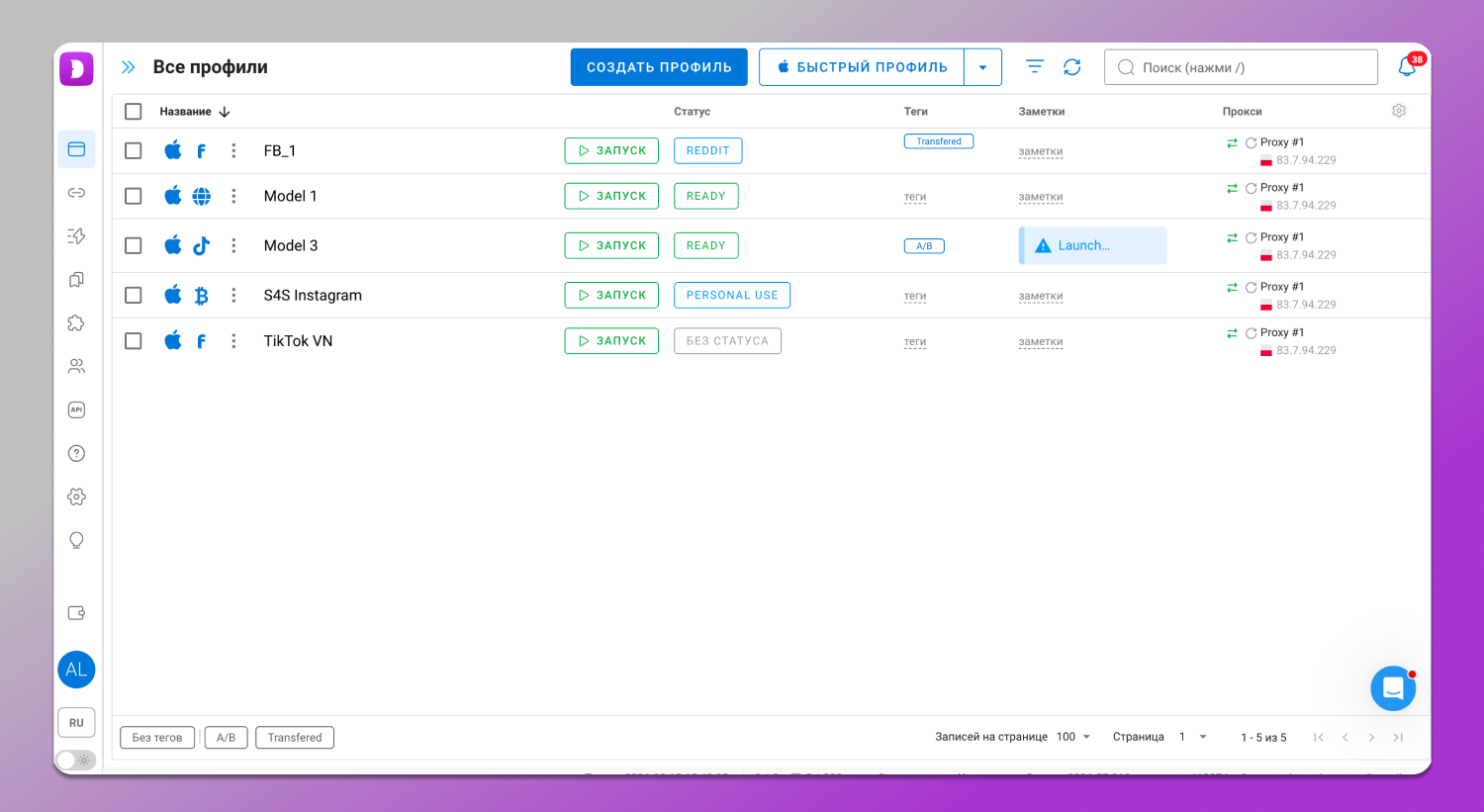Toggle the dark mode theme switch
This screenshot has height=812, width=1484.
click(75, 760)
